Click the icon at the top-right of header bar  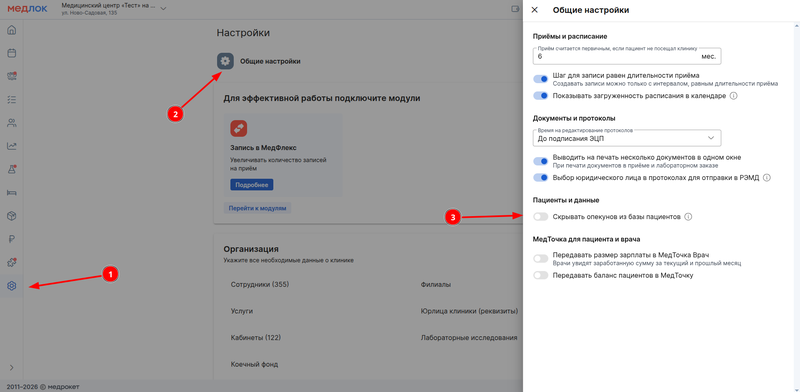(x=515, y=9)
